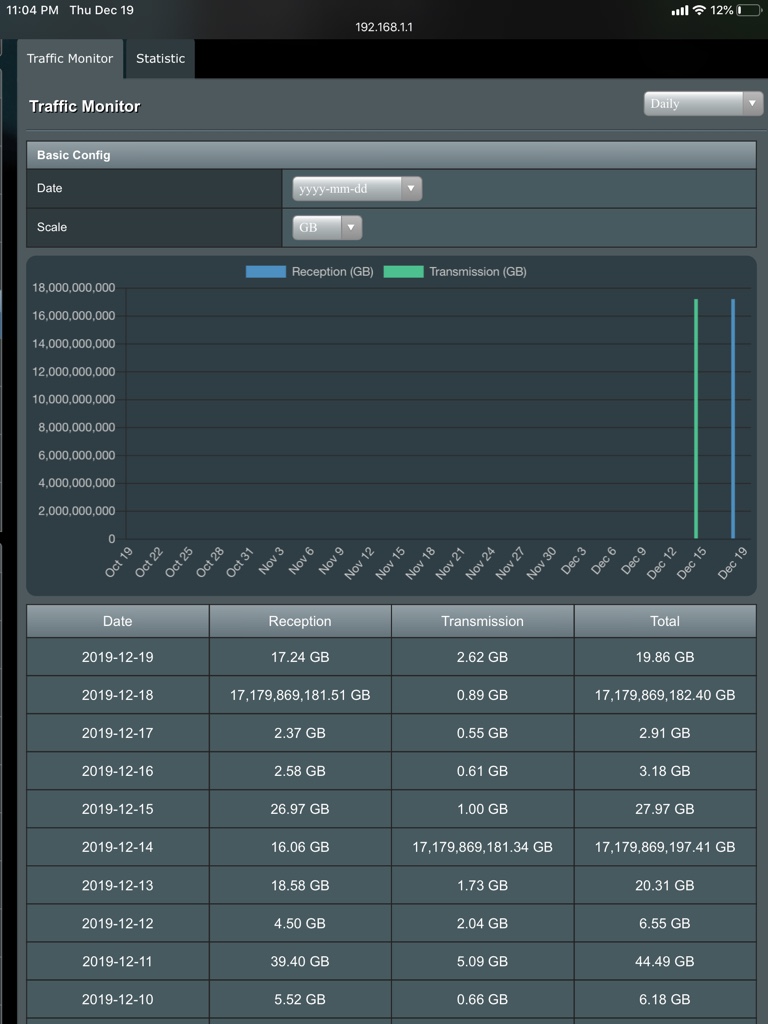The width and height of the screenshot is (768, 1024).
Task: Click the blue reception bar on chart
Action: 733,419
